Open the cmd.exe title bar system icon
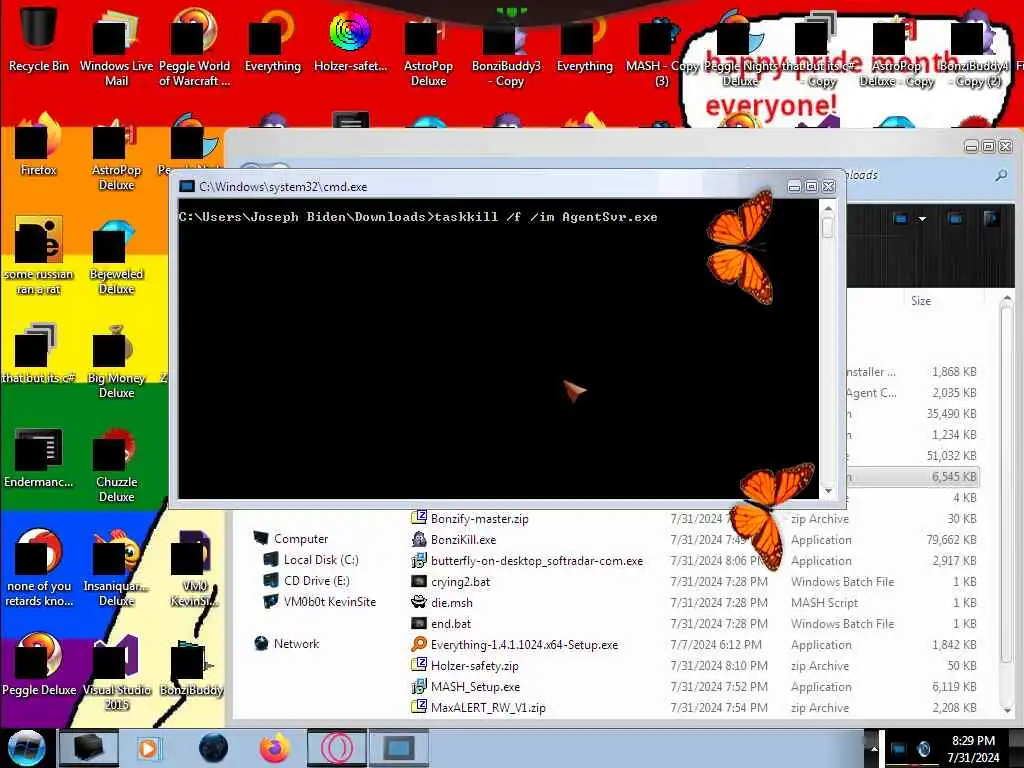Image resolution: width=1024 pixels, height=768 pixels. 187,186
